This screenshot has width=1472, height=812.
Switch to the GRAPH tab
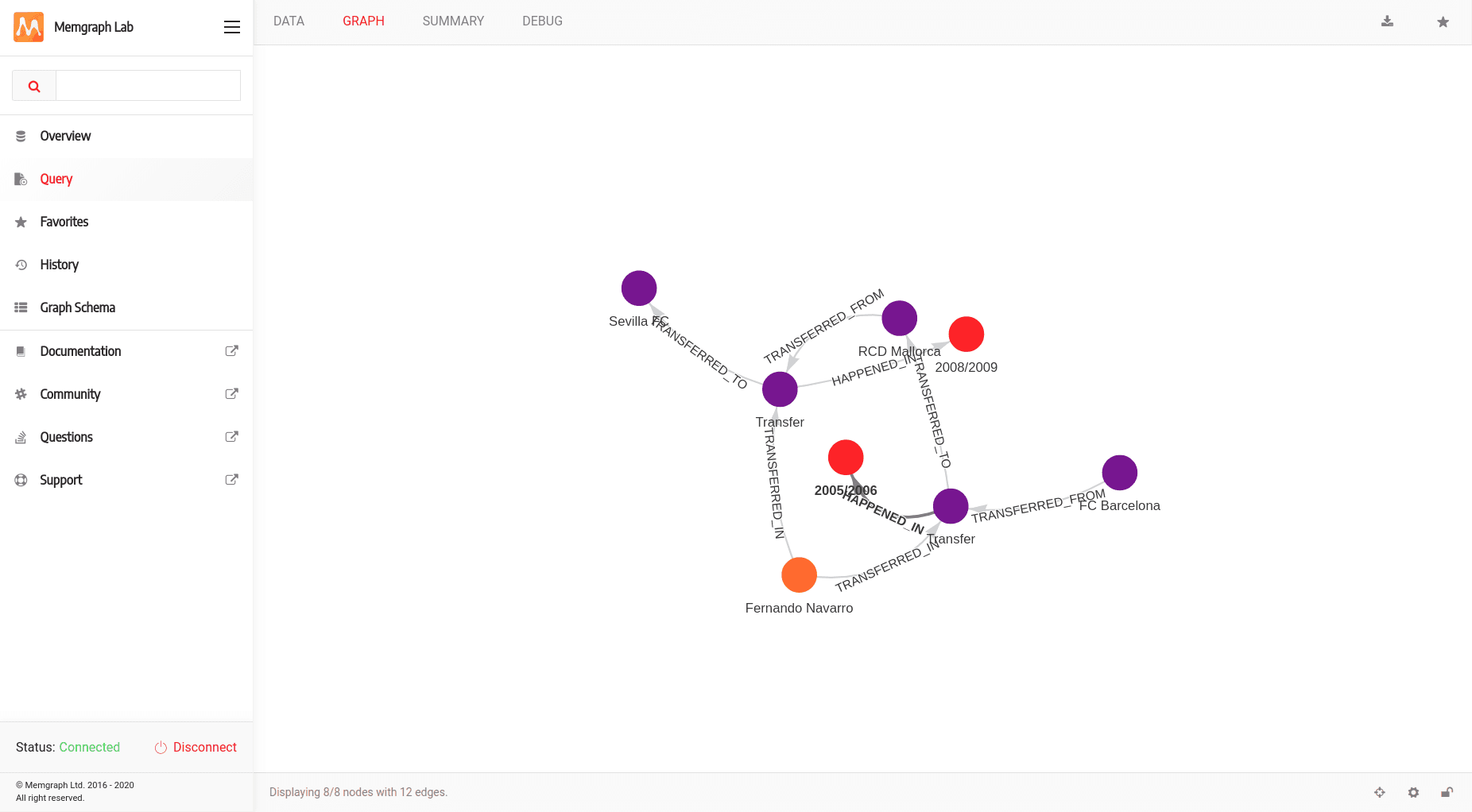363,21
